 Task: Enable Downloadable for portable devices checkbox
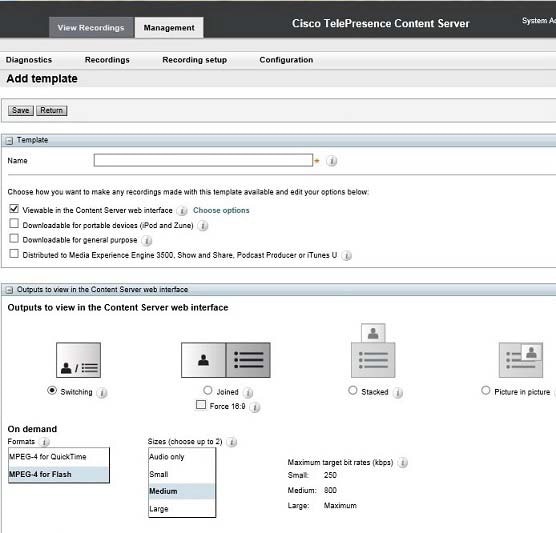pyautogui.click(x=14, y=223)
